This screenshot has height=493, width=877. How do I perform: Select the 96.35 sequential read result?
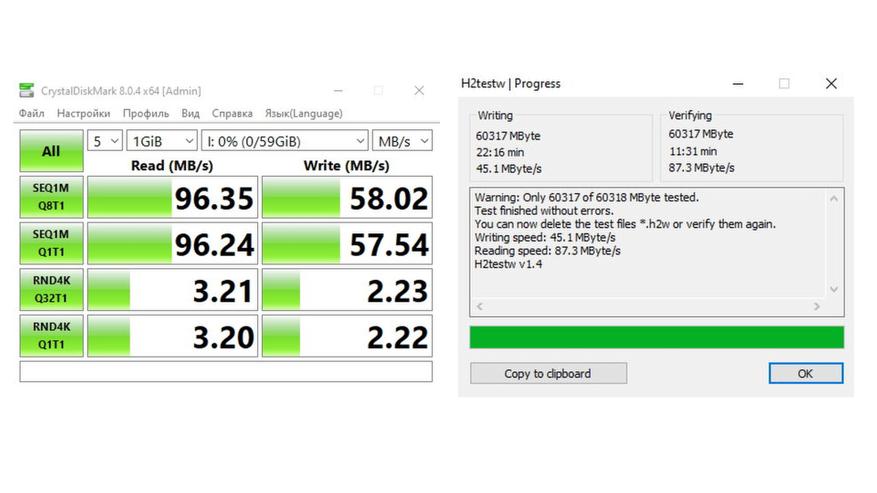(x=172, y=197)
